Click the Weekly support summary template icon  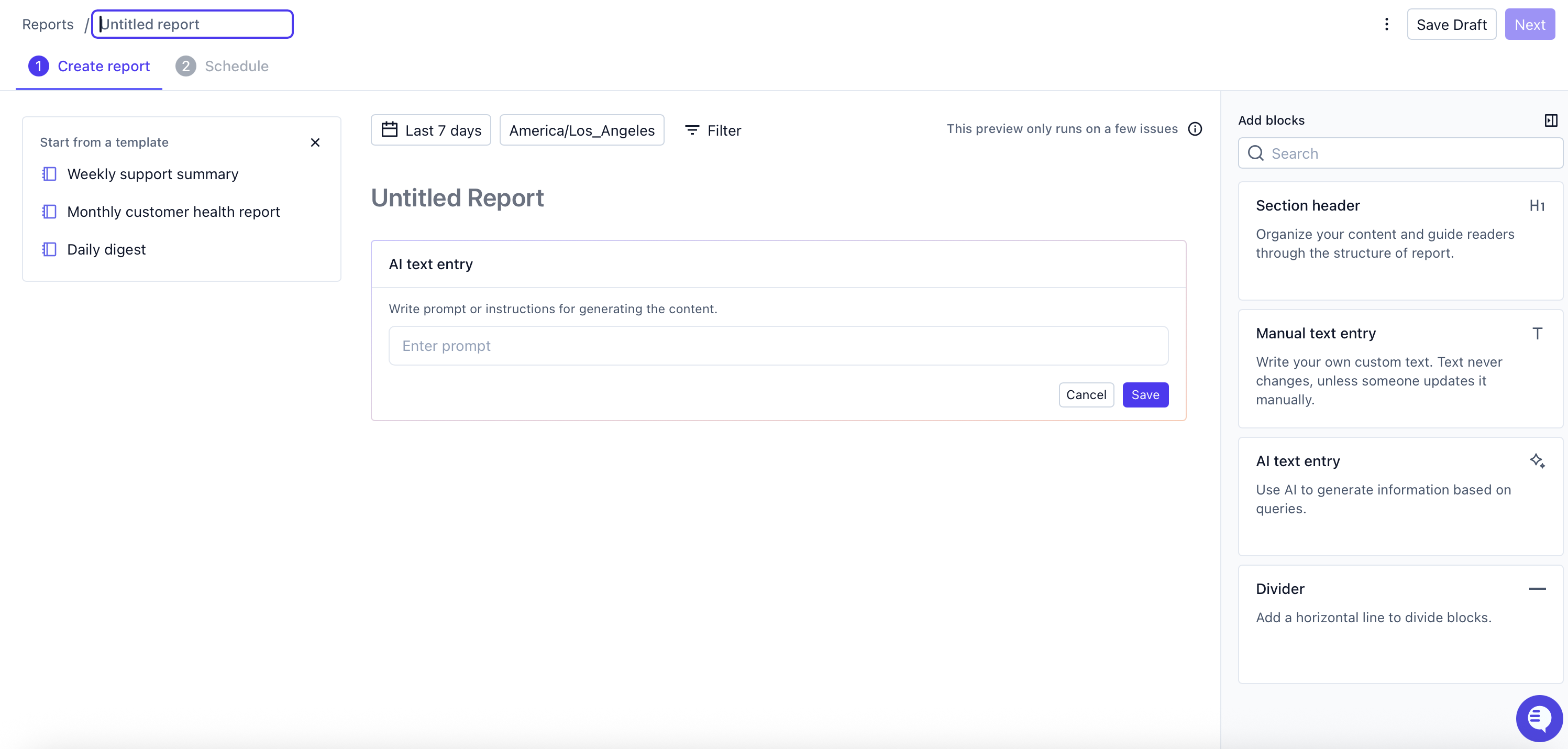click(49, 174)
